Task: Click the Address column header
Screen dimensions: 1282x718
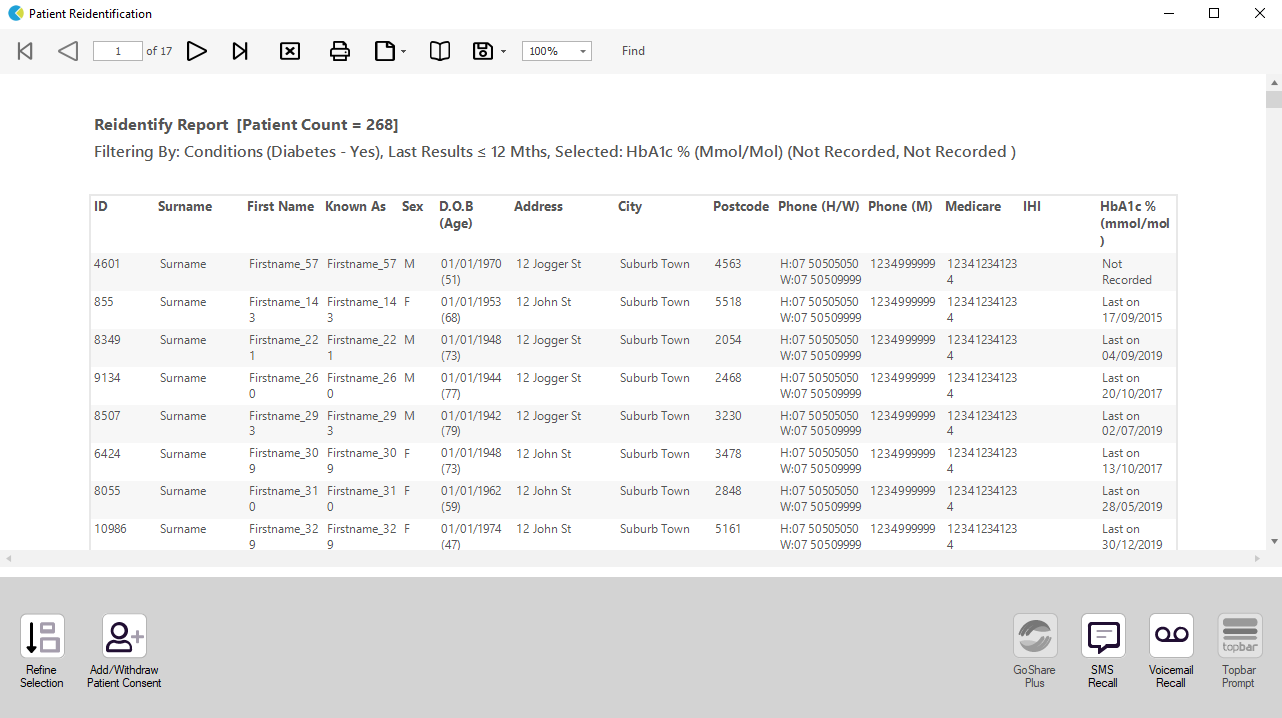Action: click(x=538, y=207)
